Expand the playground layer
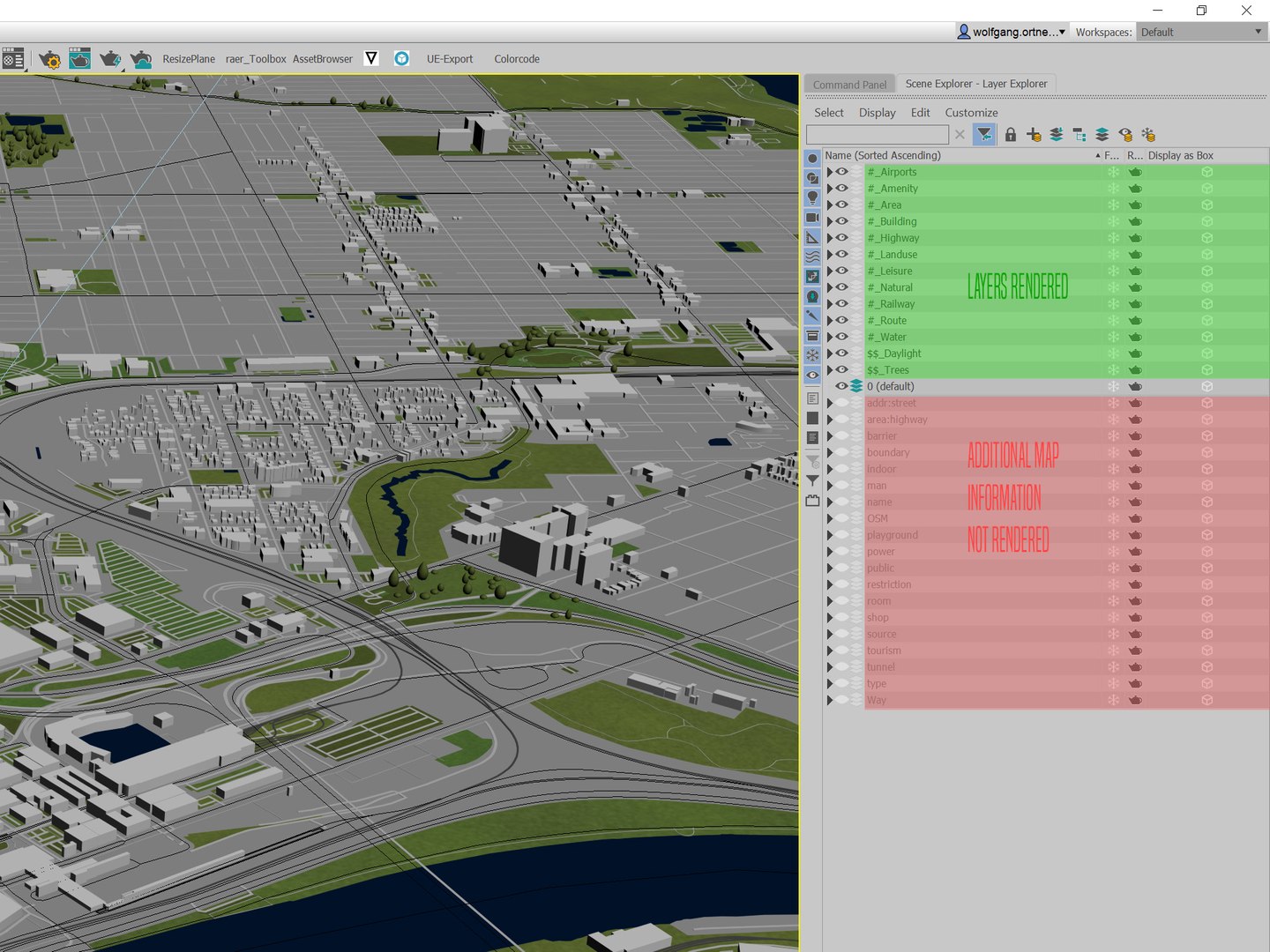1270x952 pixels. pyautogui.click(x=830, y=535)
